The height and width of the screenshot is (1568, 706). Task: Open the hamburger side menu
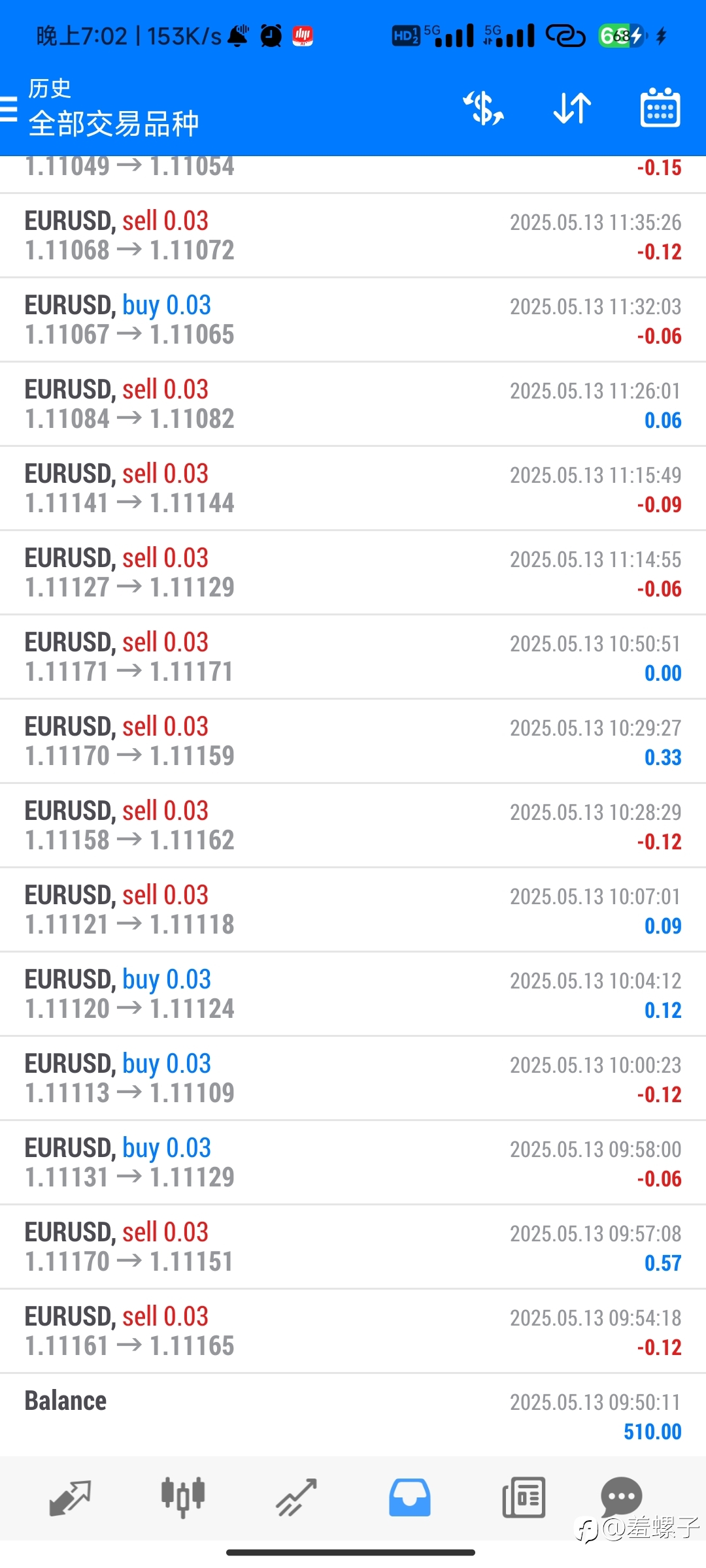pos(8,108)
